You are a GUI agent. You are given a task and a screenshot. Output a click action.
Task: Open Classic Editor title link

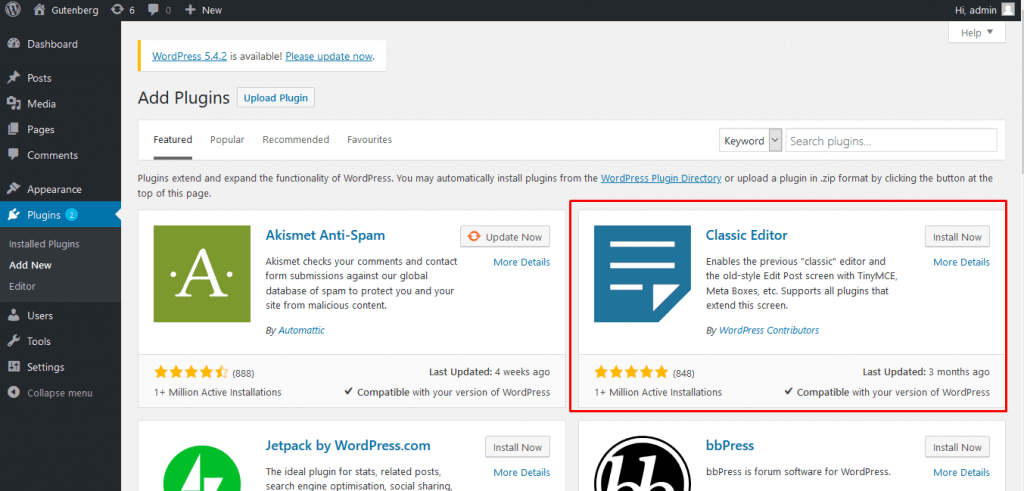[746, 235]
